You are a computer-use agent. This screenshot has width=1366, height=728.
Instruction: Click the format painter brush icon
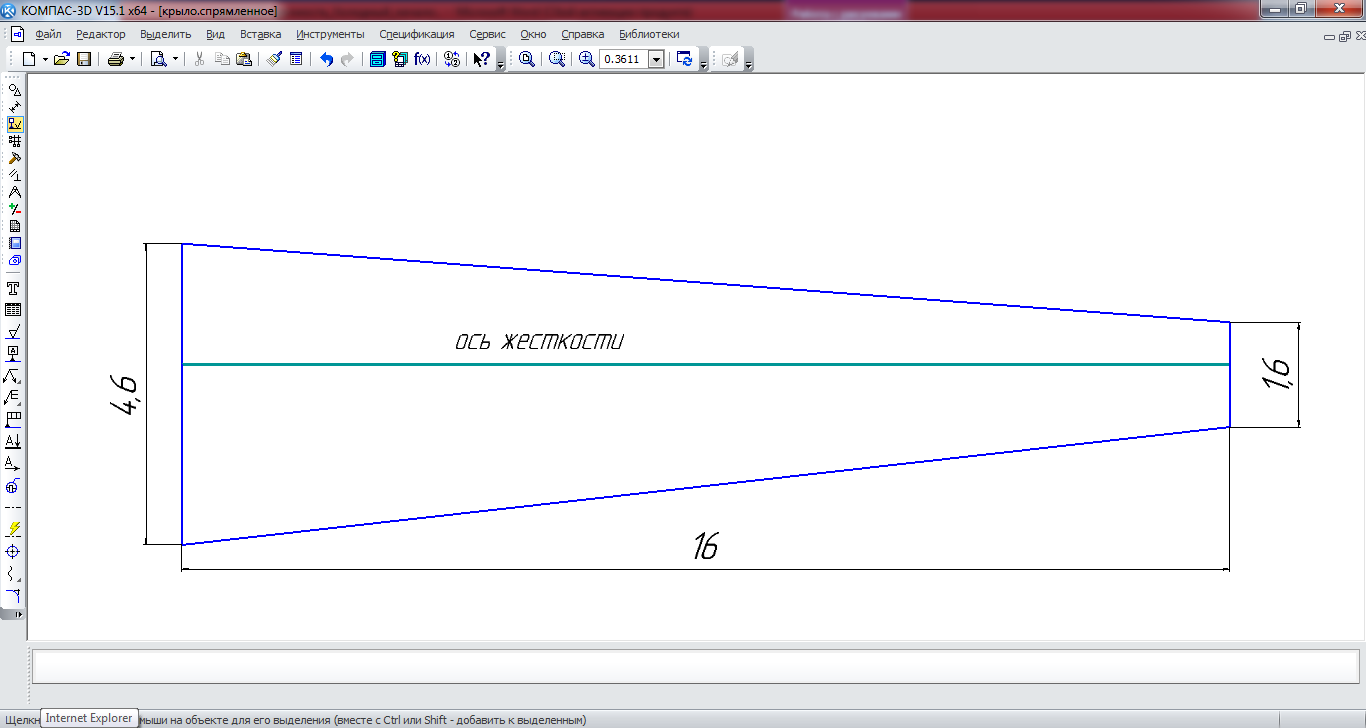(274, 60)
